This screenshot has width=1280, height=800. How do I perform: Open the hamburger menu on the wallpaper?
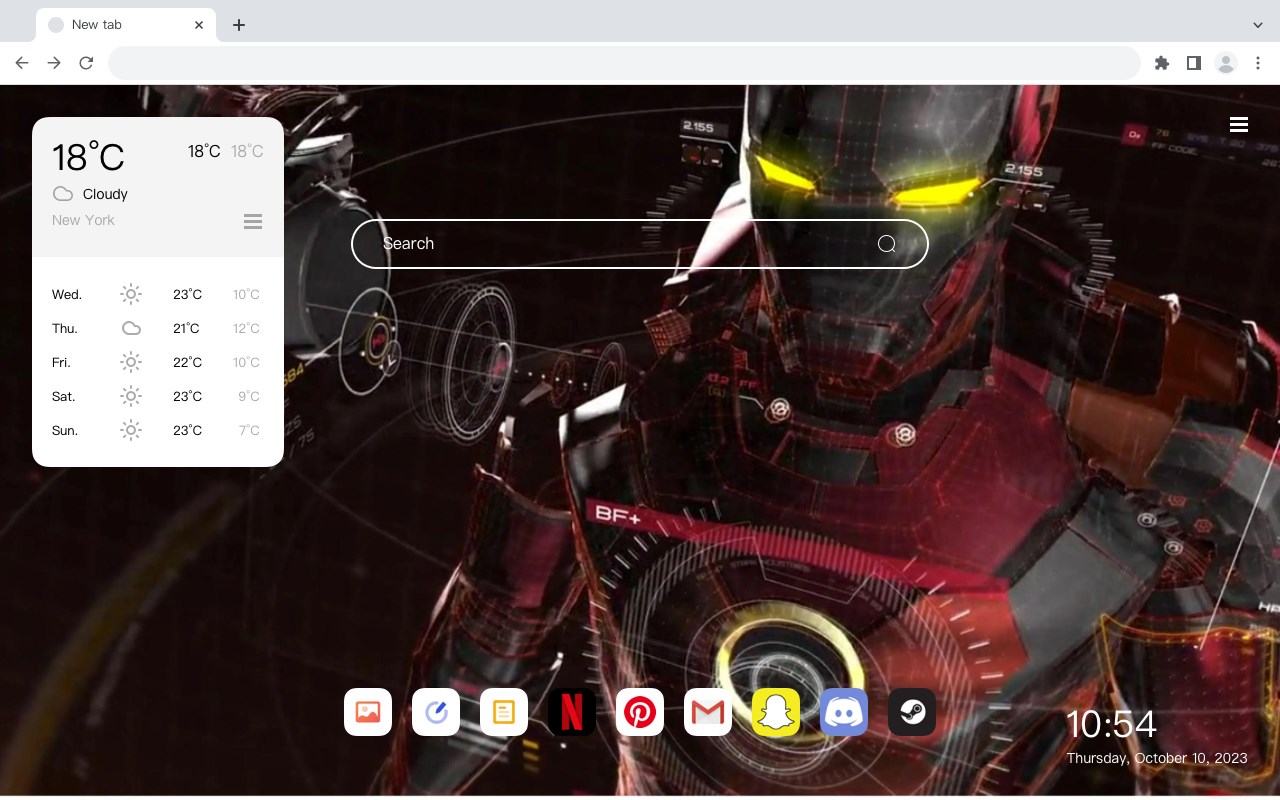tap(1239, 125)
